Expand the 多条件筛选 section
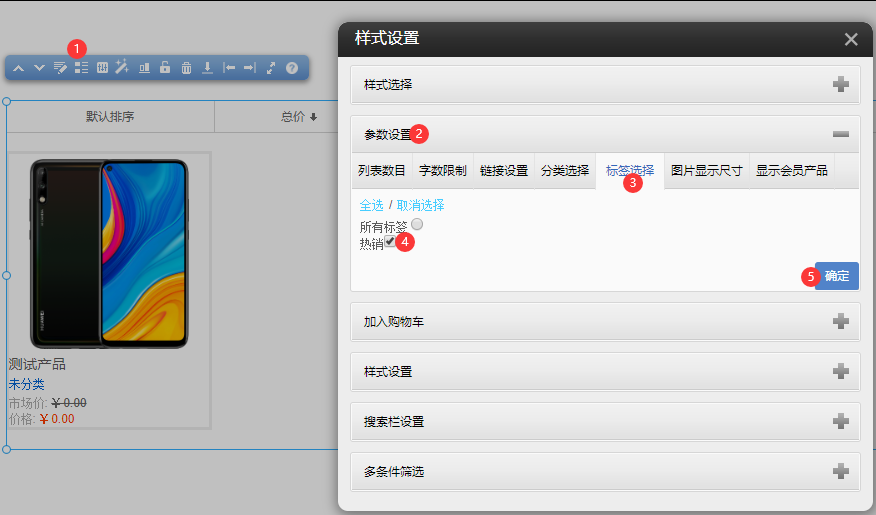Screen dimensions: 876x515 pyautogui.click(x=841, y=471)
